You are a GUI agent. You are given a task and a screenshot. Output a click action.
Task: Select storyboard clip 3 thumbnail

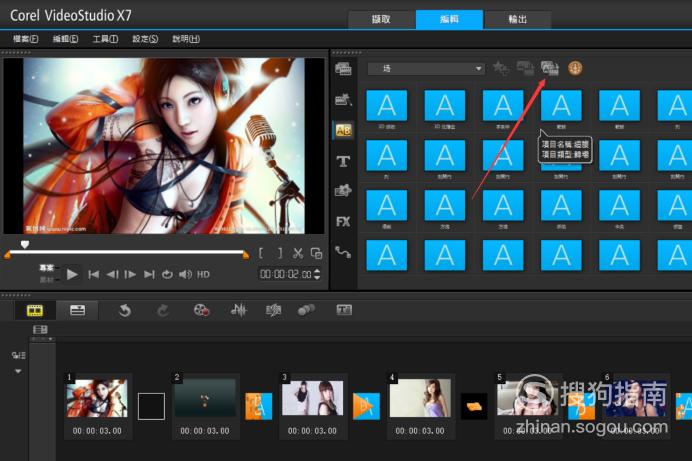(x=312, y=398)
